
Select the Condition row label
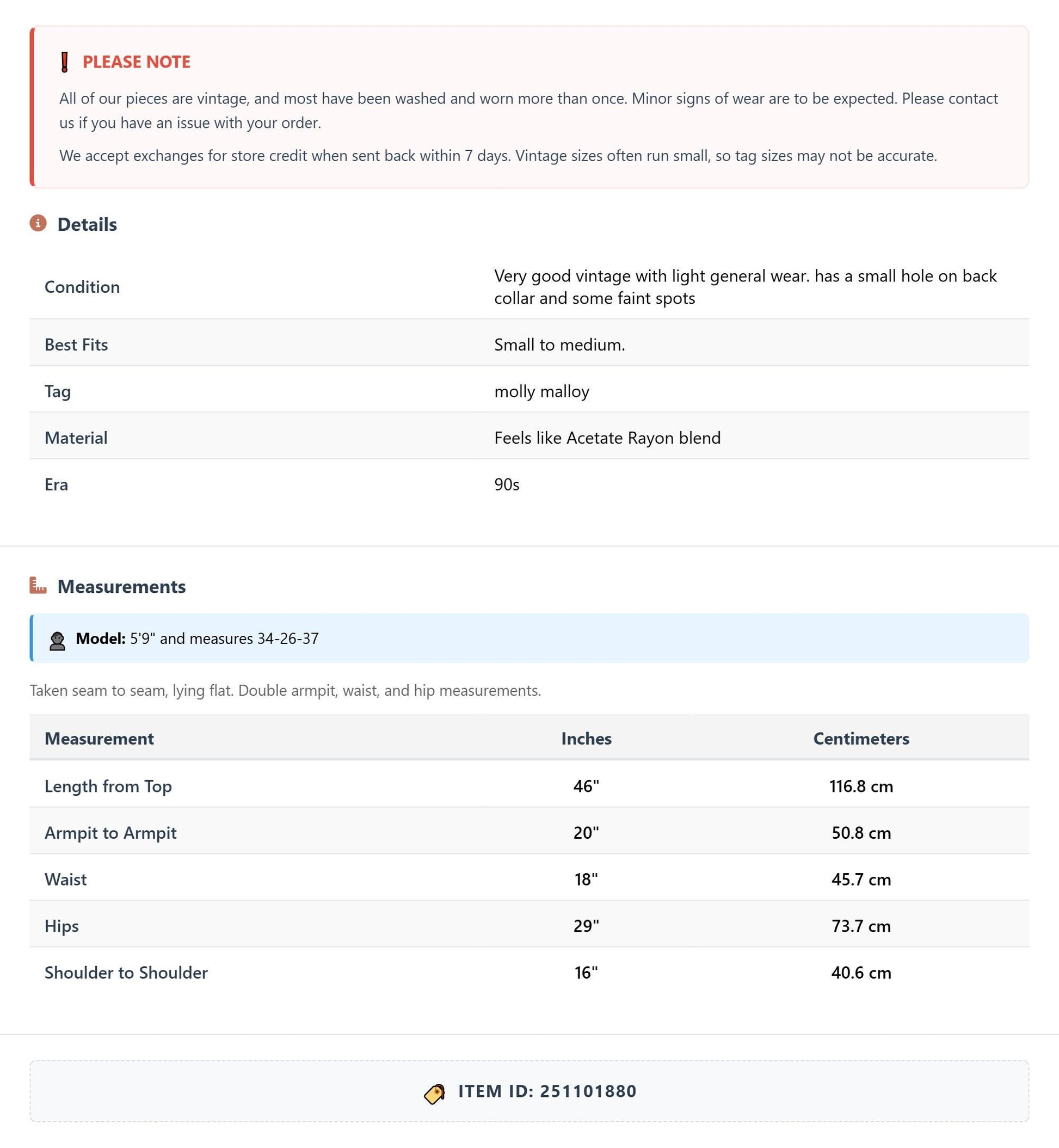pyautogui.click(x=82, y=286)
